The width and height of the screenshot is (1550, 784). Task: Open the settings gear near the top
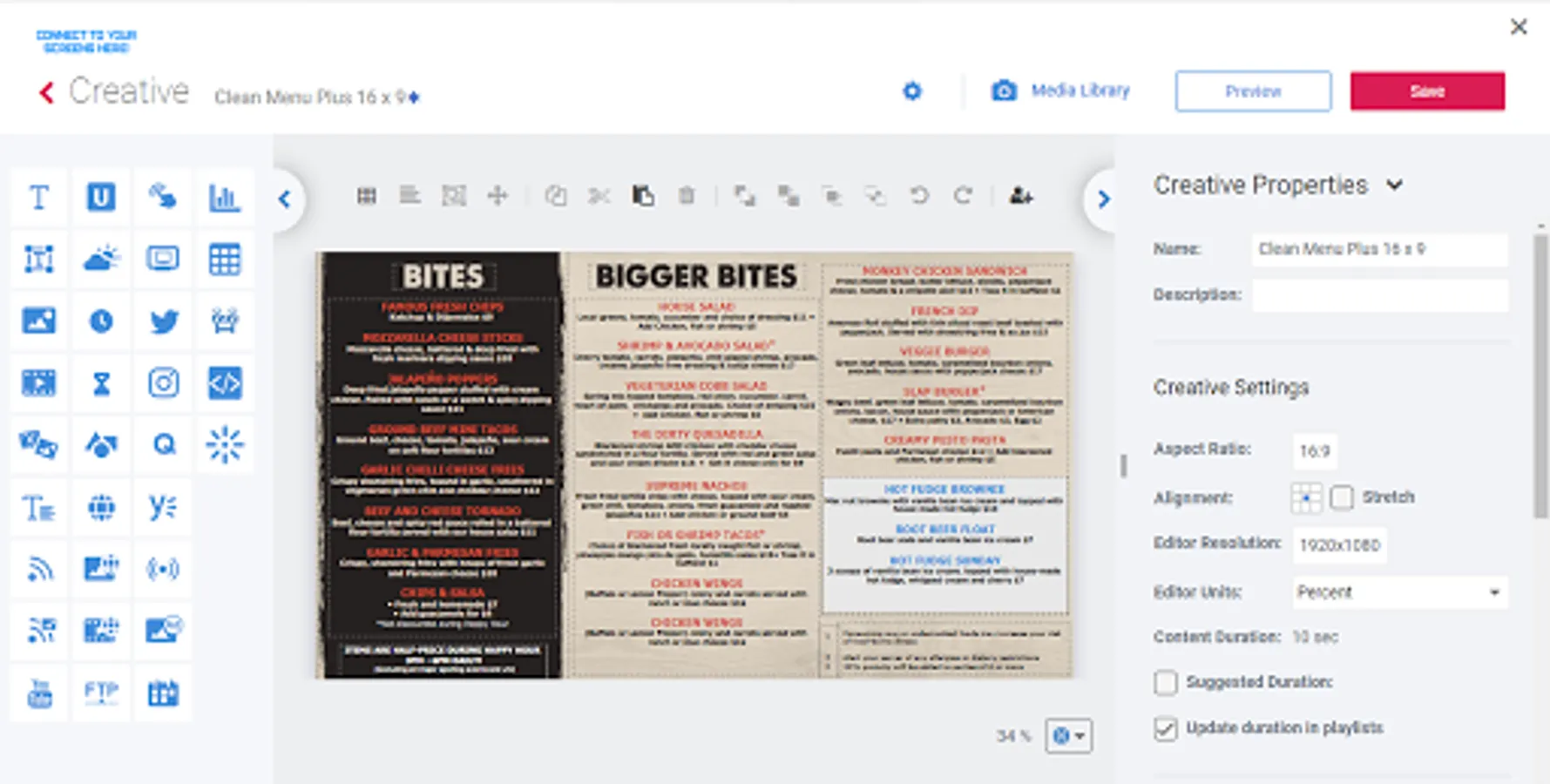click(911, 91)
